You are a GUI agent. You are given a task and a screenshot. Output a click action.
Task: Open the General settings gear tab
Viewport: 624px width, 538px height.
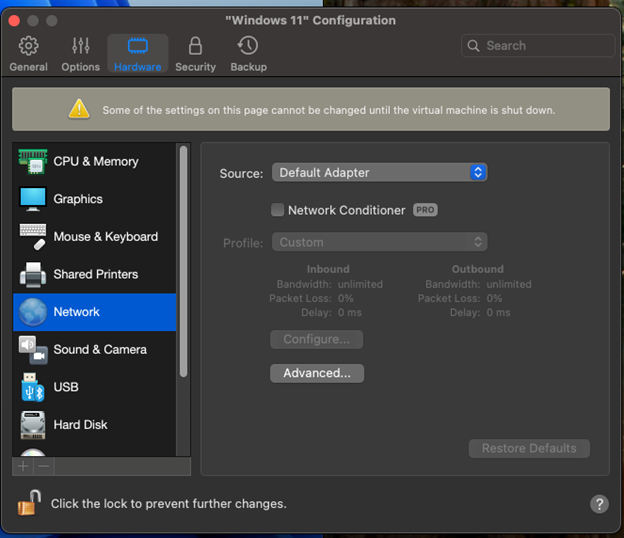coord(28,54)
